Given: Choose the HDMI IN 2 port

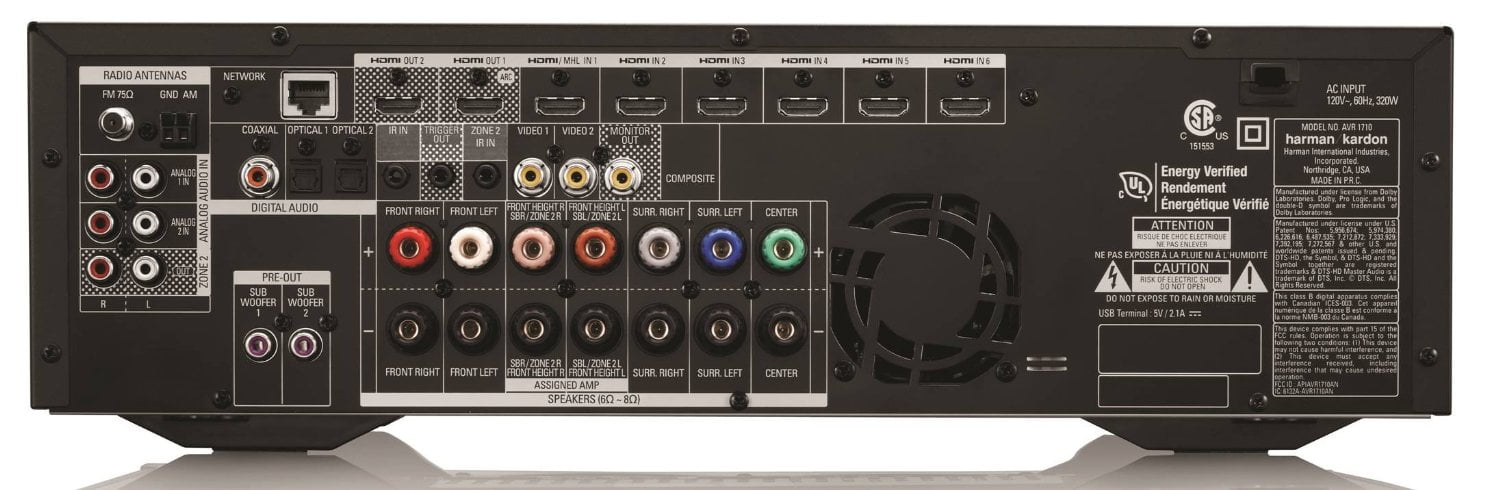Looking at the screenshot, I should pyautogui.click(x=641, y=105).
